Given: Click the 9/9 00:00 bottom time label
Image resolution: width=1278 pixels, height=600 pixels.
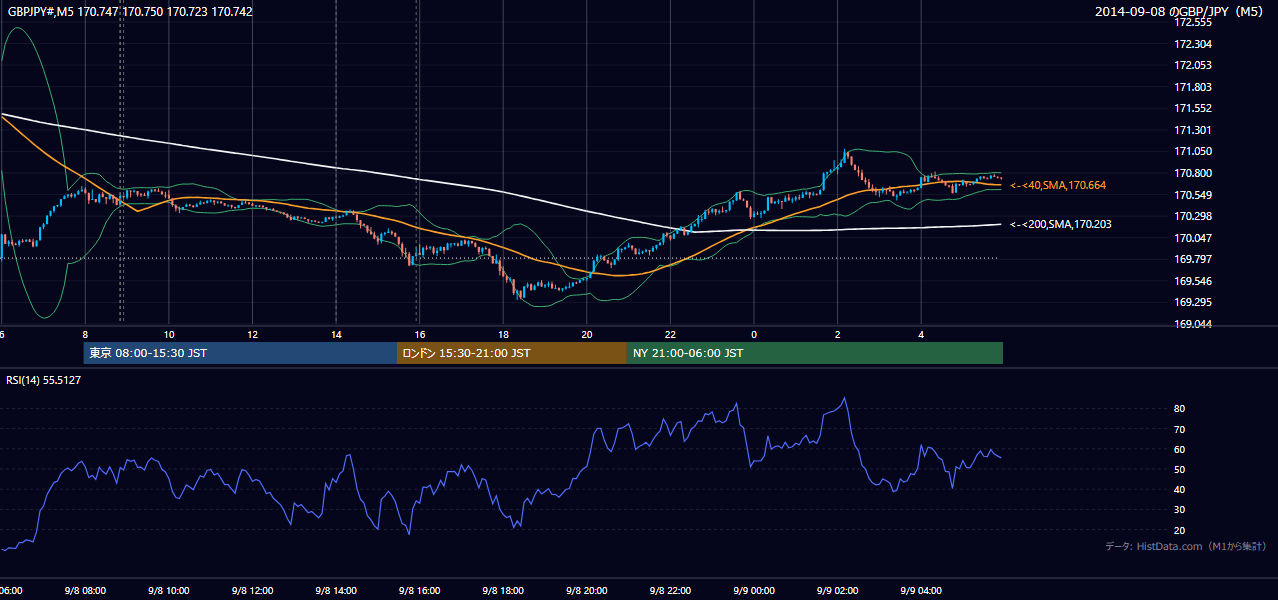Looking at the screenshot, I should coord(754,590).
